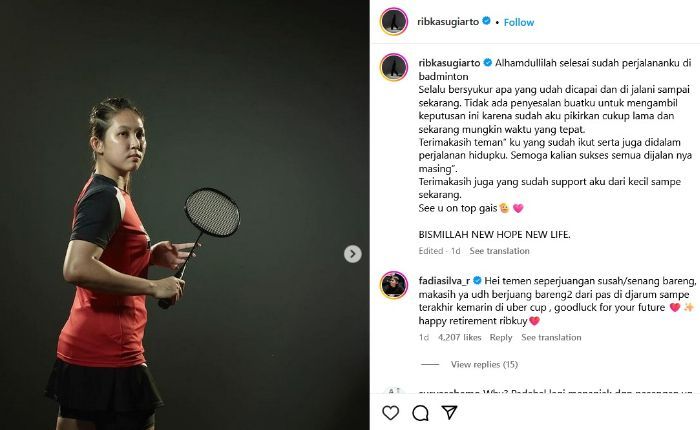
Task: Open ribkasugiarto profile picture in the header
Action: [394, 21]
